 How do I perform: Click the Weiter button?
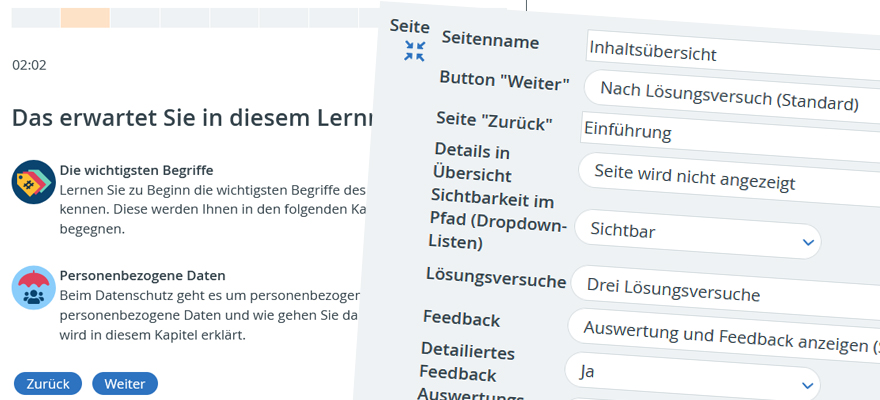click(125, 384)
